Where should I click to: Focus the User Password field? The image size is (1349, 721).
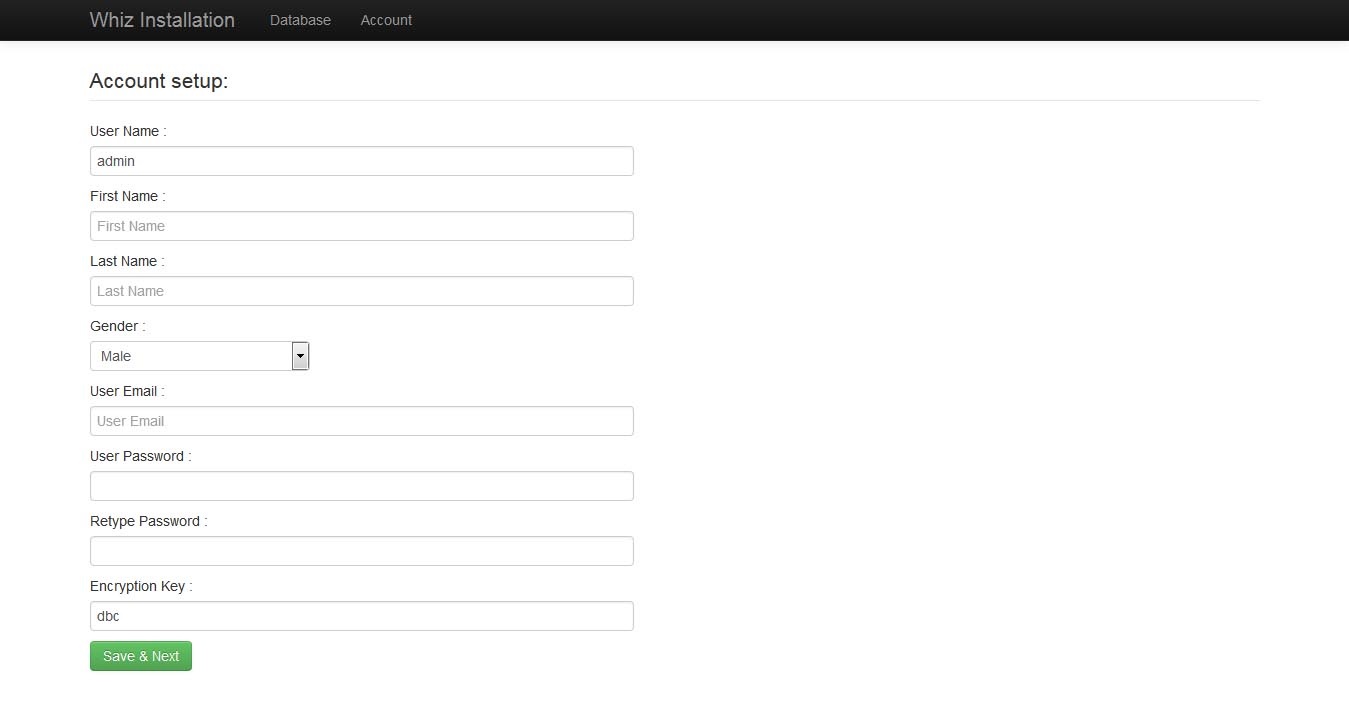point(362,486)
